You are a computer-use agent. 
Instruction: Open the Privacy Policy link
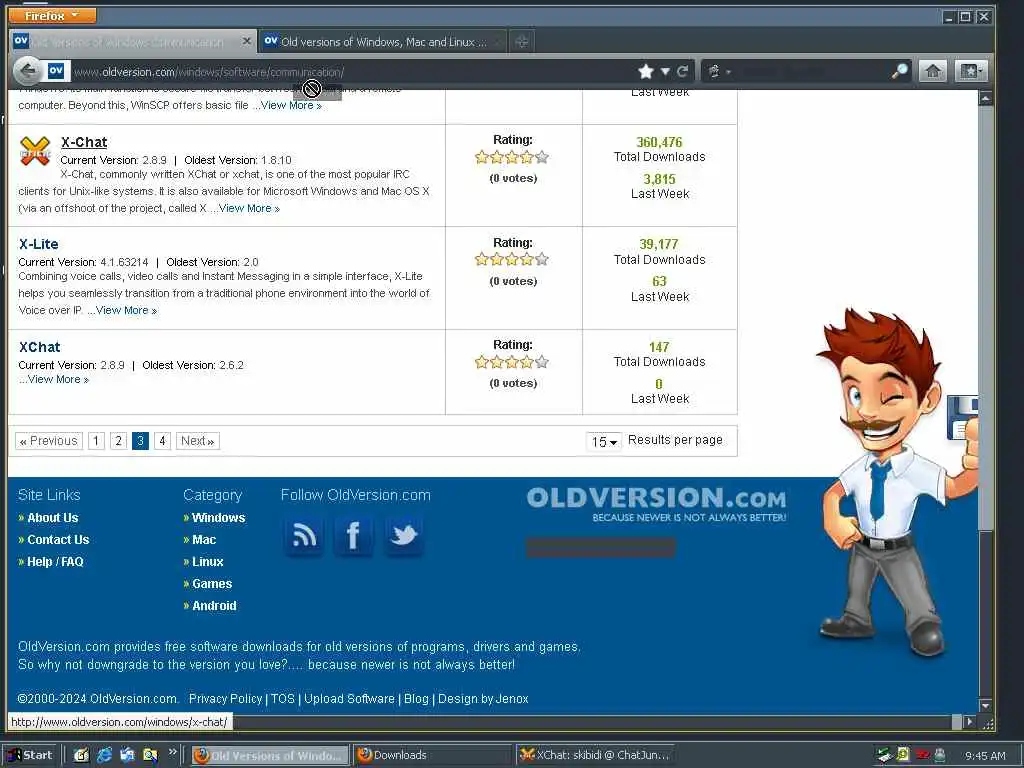coord(225,699)
